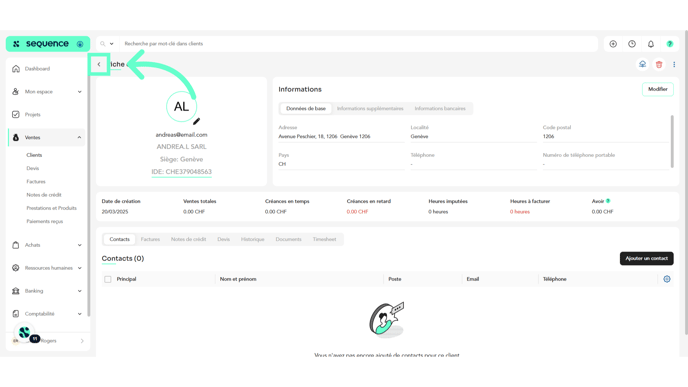Click the plus circle quick-add icon
Viewport: 688px width, 387px height.
point(613,44)
